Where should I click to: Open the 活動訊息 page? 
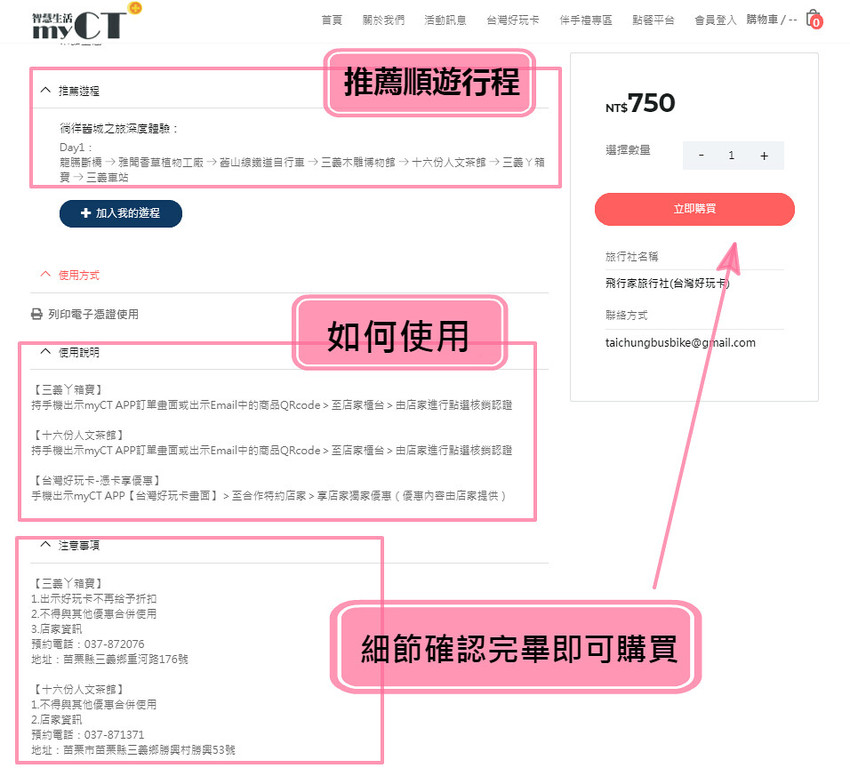pyautogui.click(x=444, y=18)
